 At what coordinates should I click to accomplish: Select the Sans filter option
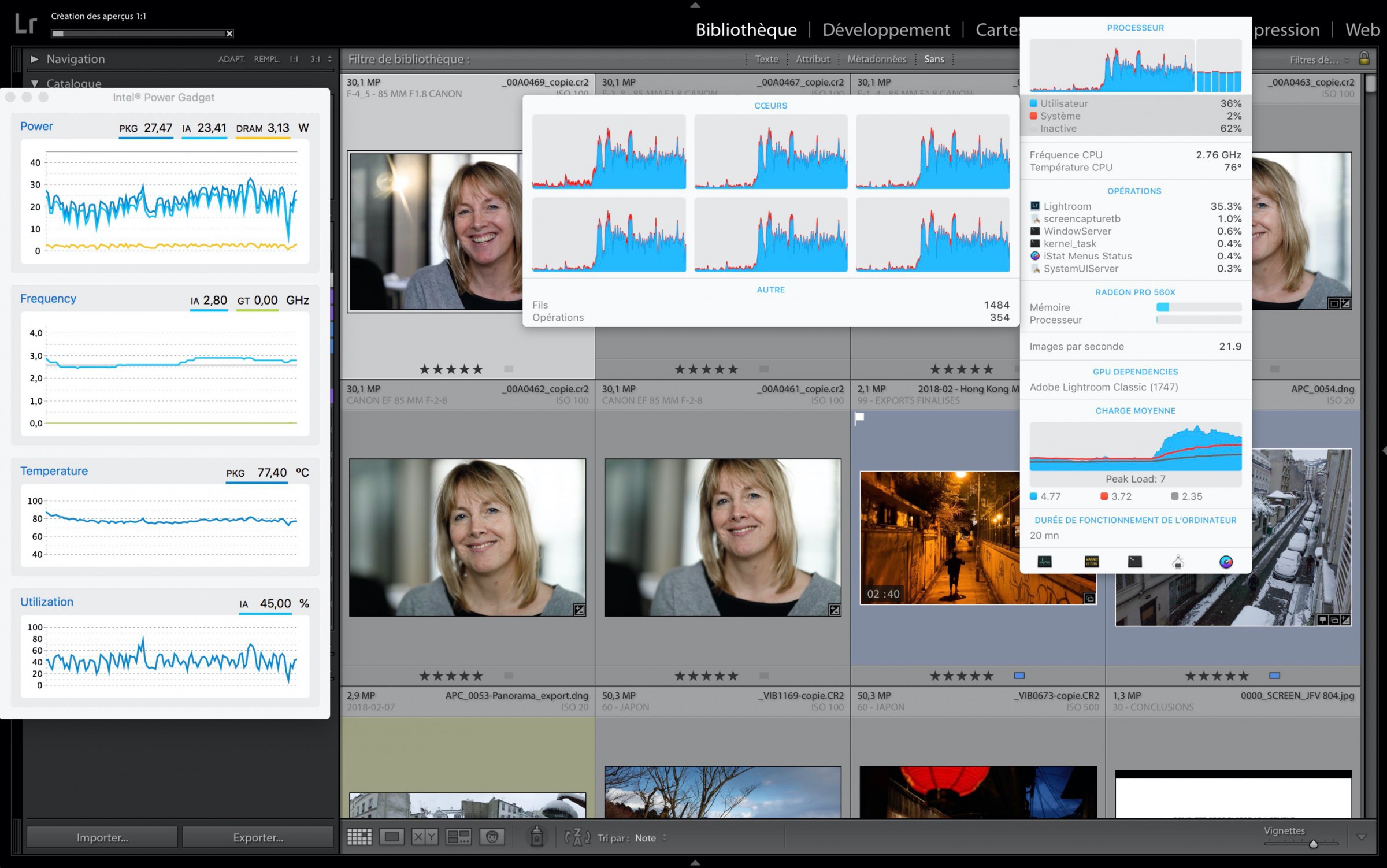[934, 59]
